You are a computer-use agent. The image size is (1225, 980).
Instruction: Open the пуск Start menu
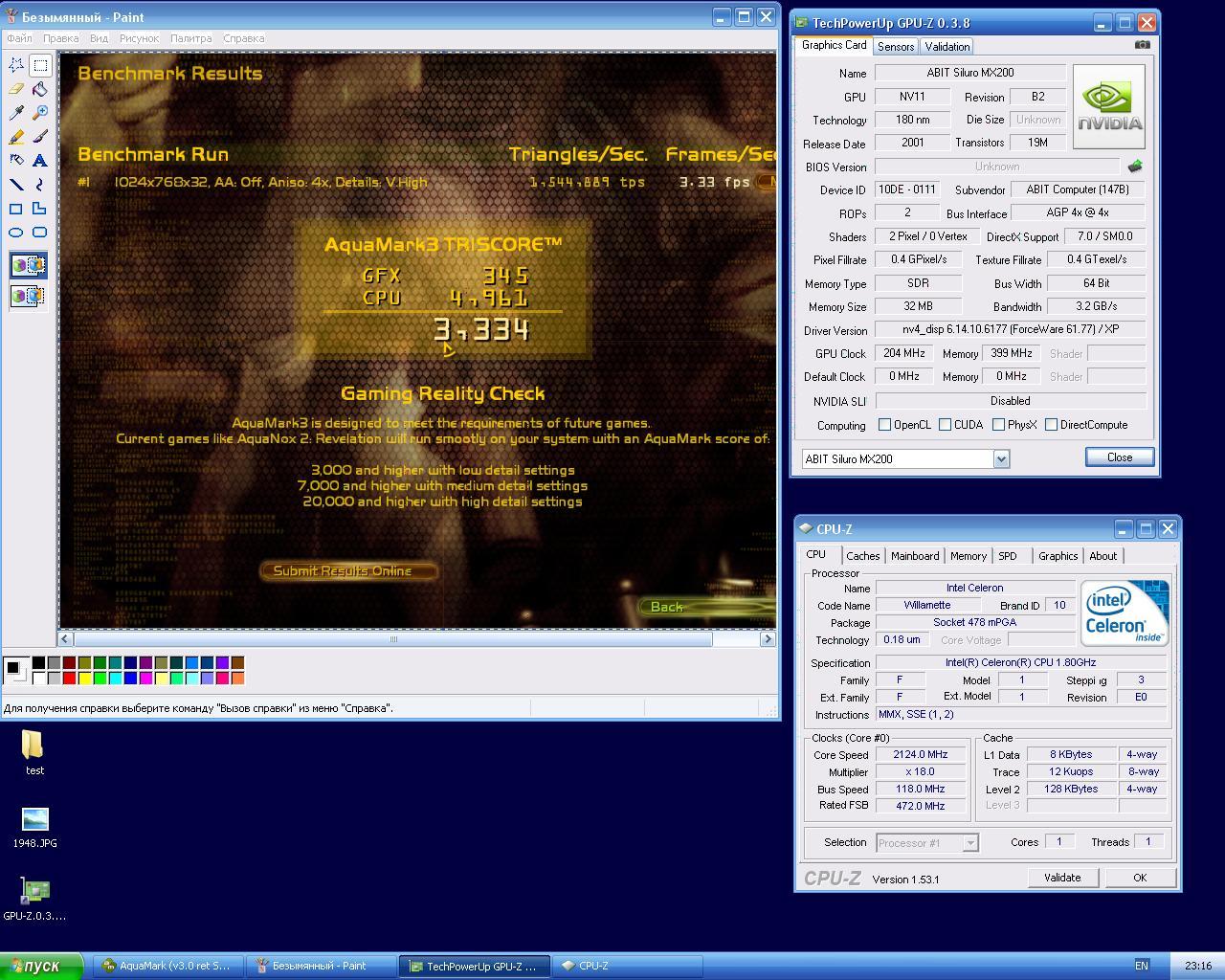[x=44, y=966]
